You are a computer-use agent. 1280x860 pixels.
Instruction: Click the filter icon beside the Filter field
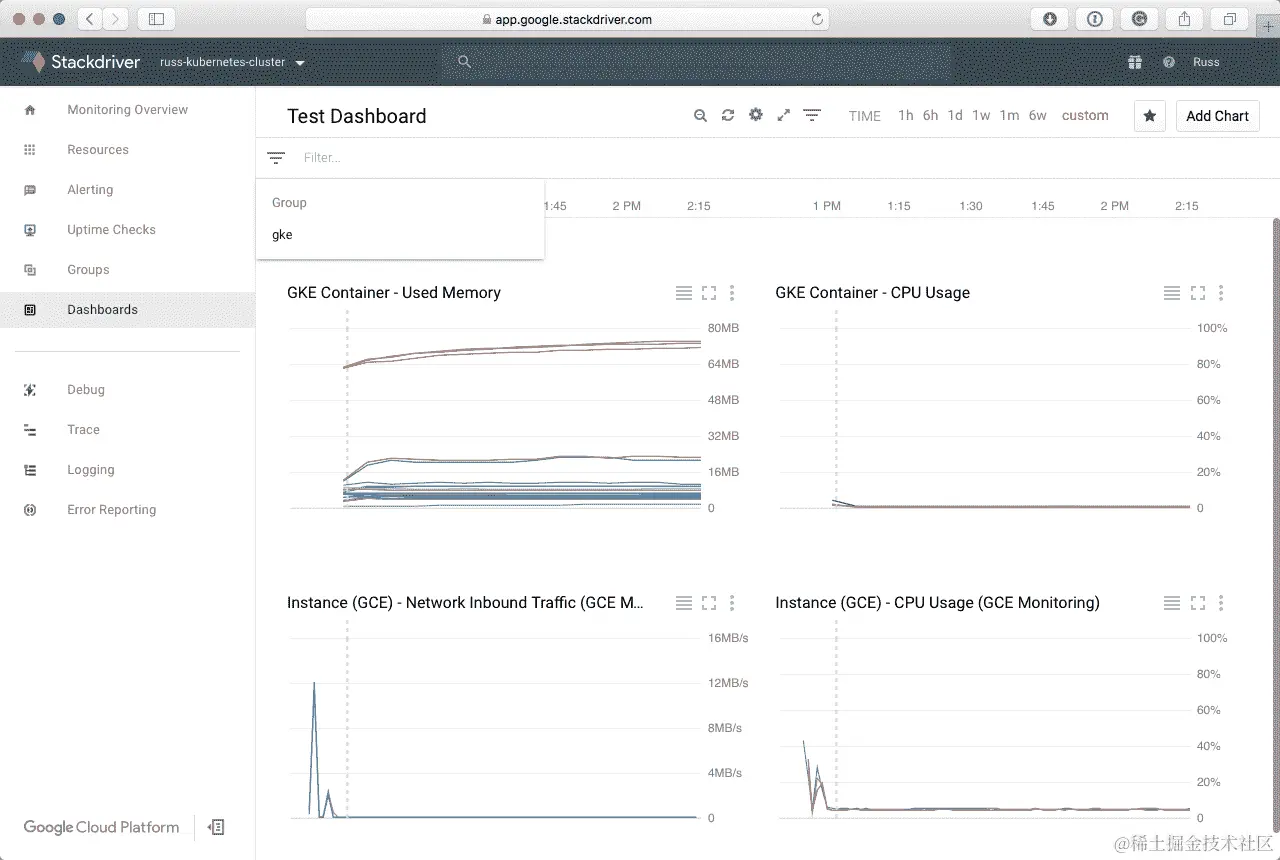(276, 158)
